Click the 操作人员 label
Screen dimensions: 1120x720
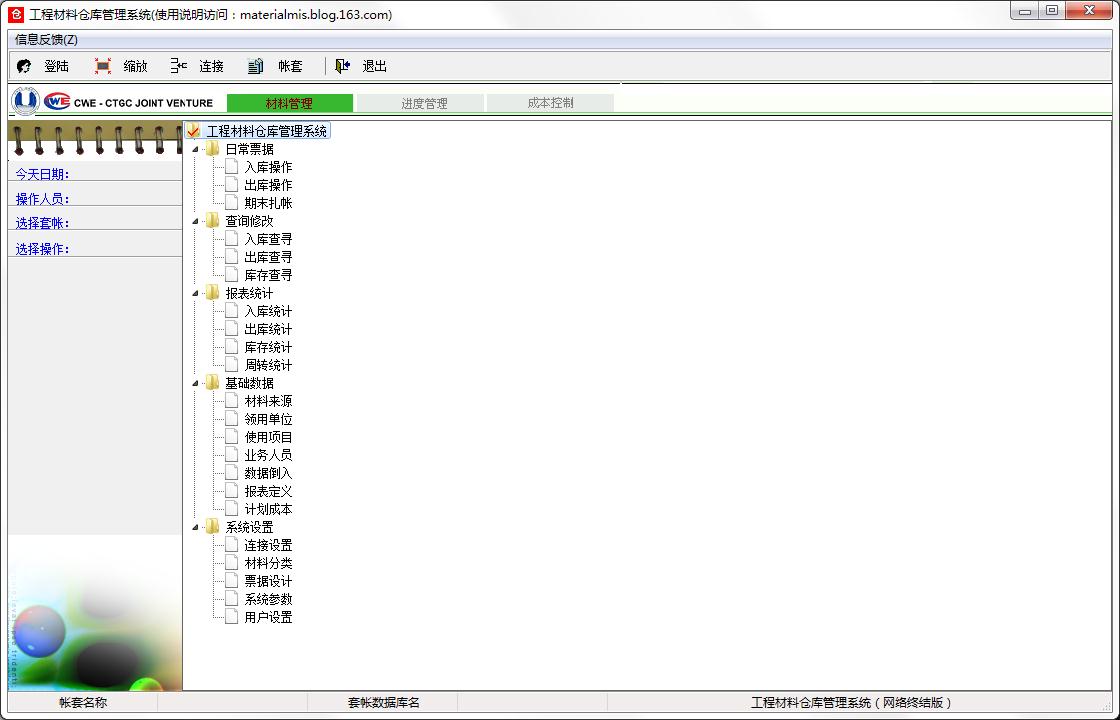[x=42, y=199]
